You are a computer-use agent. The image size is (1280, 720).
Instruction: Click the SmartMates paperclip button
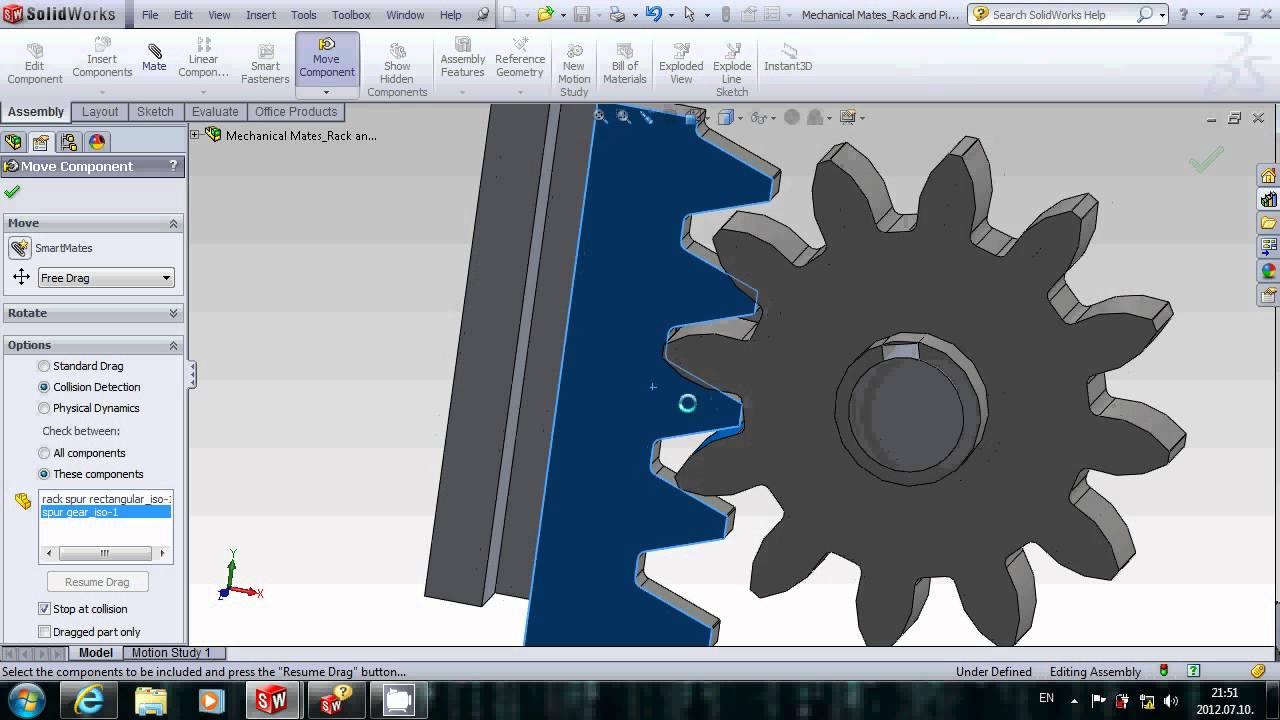click(20, 248)
